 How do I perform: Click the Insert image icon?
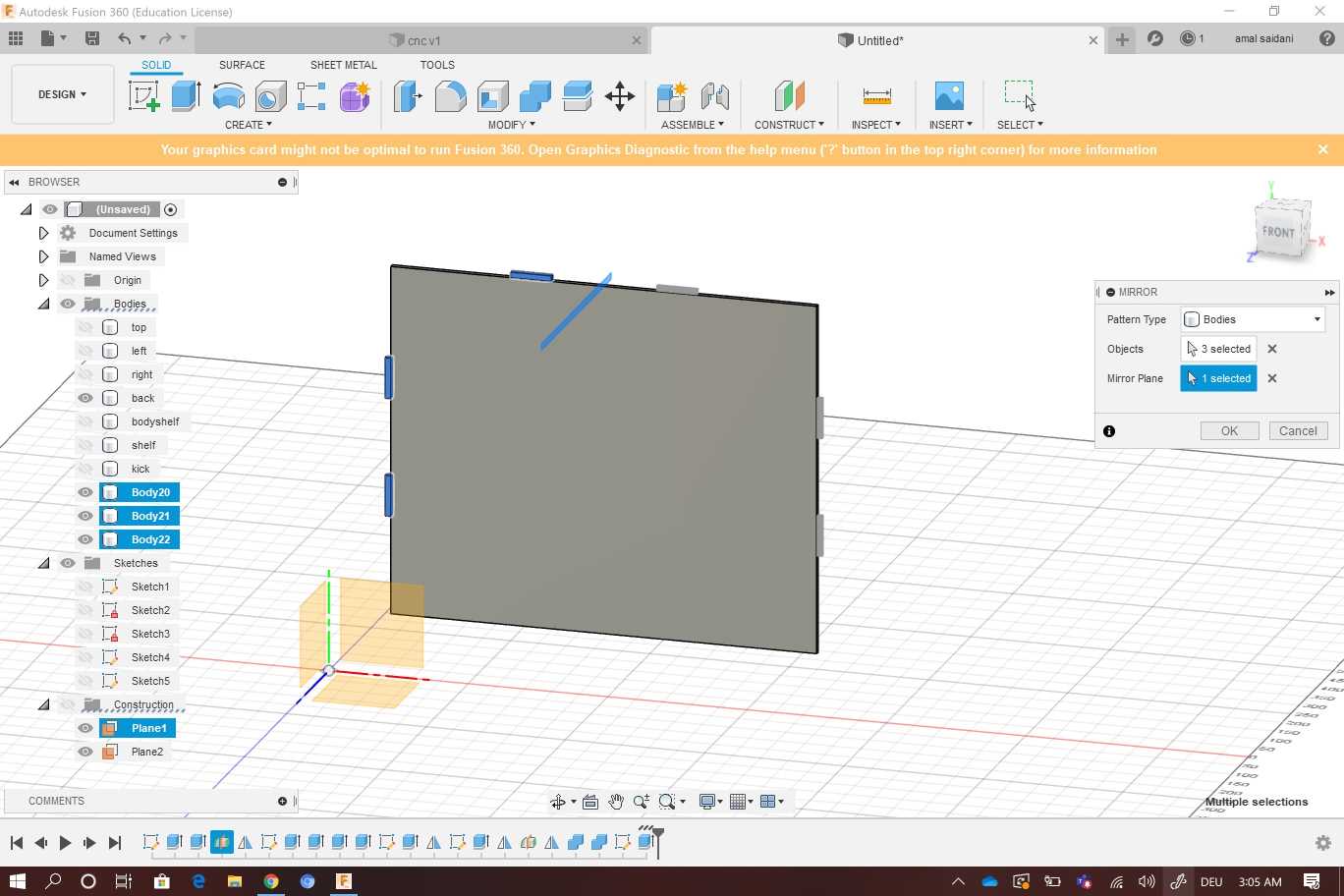click(x=949, y=96)
